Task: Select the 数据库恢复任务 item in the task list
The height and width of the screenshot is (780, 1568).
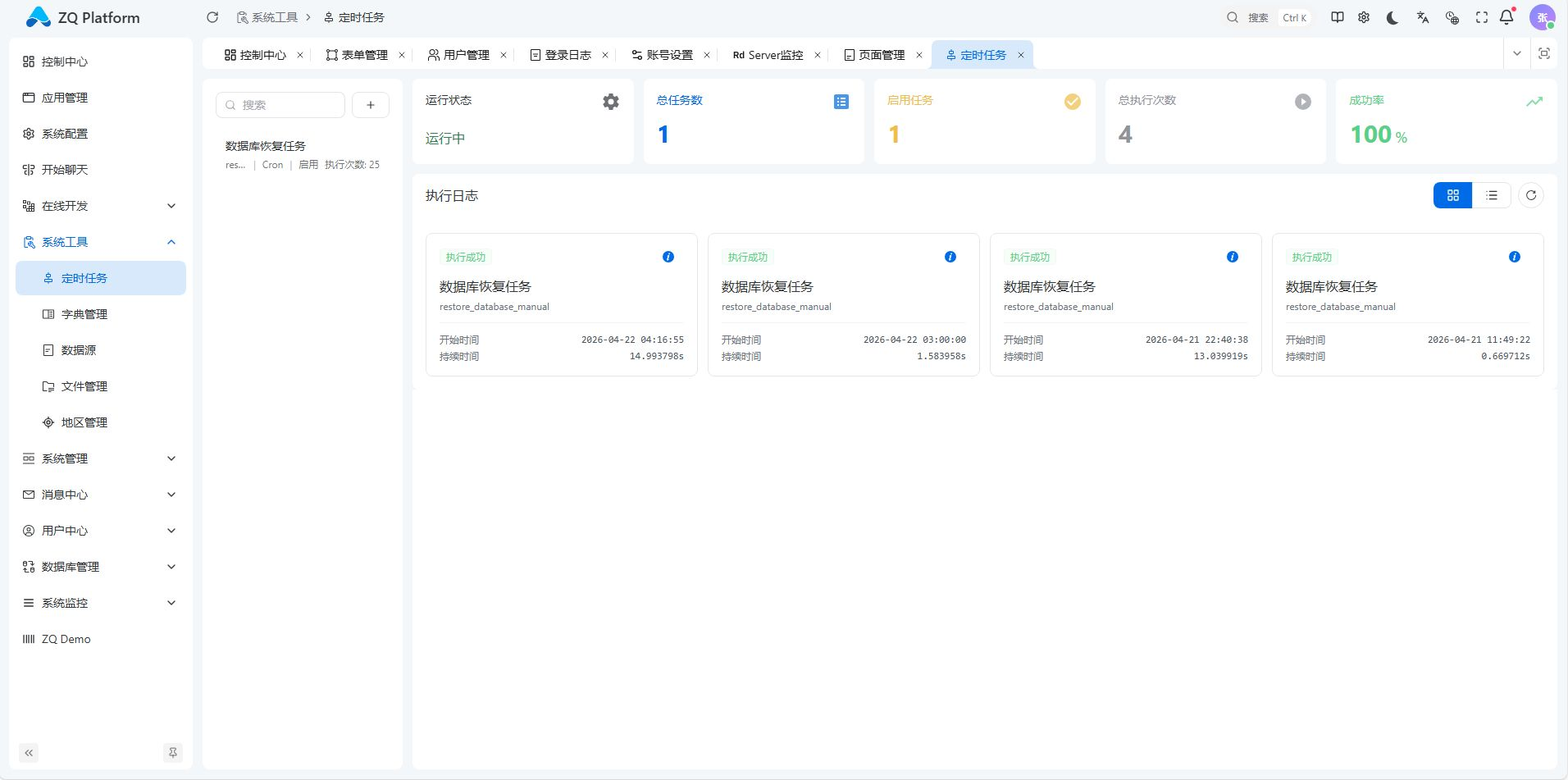Action: (265, 146)
